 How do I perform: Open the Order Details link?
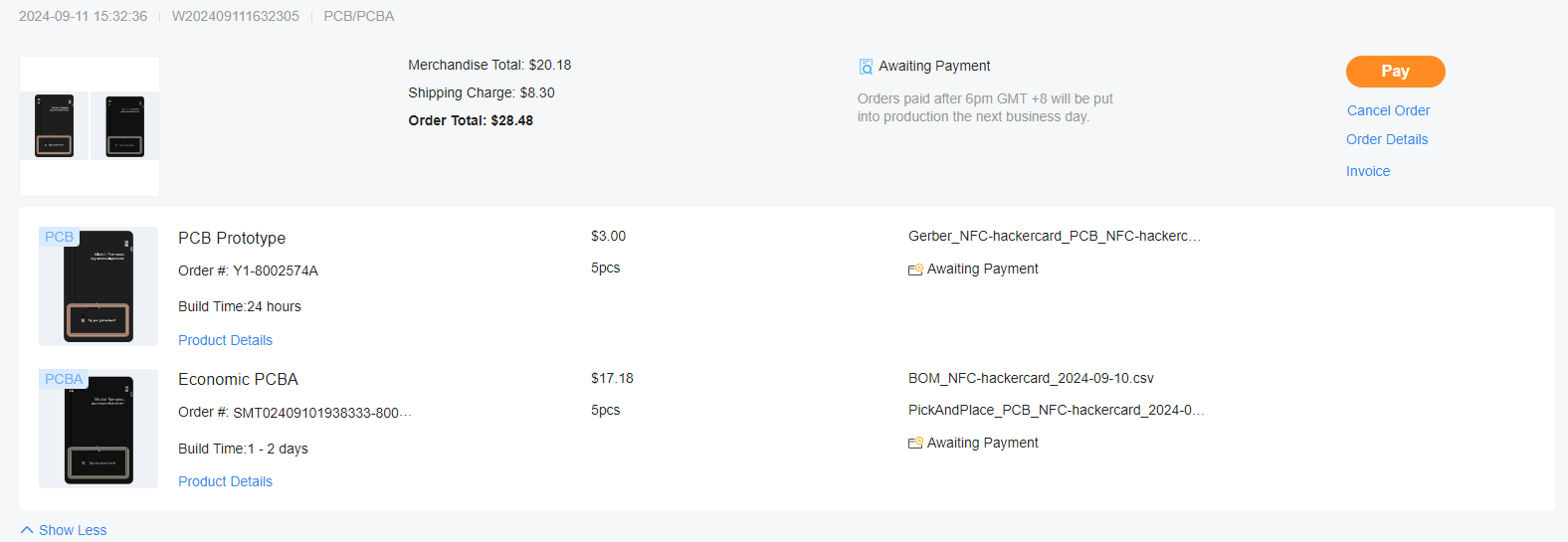pos(1387,139)
